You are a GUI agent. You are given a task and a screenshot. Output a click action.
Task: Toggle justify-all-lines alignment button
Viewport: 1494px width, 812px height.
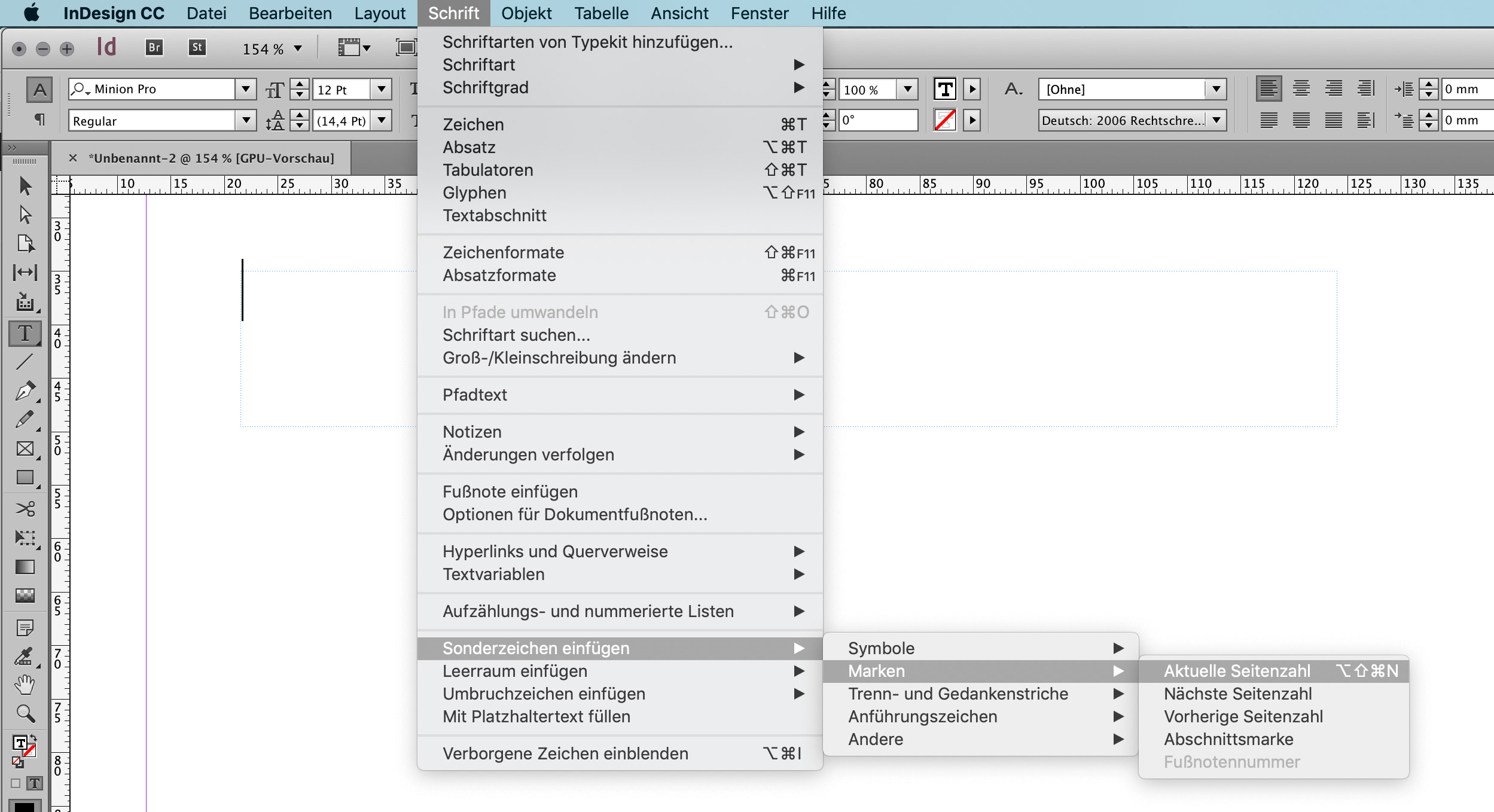tap(1333, 120)
